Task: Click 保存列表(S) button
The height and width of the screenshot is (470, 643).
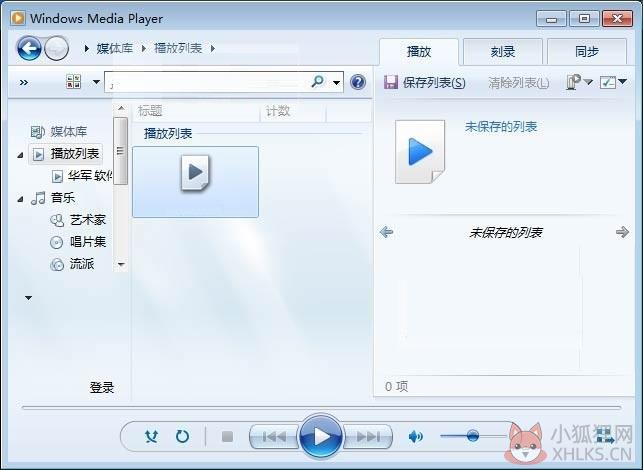Action: pos(425,82)
